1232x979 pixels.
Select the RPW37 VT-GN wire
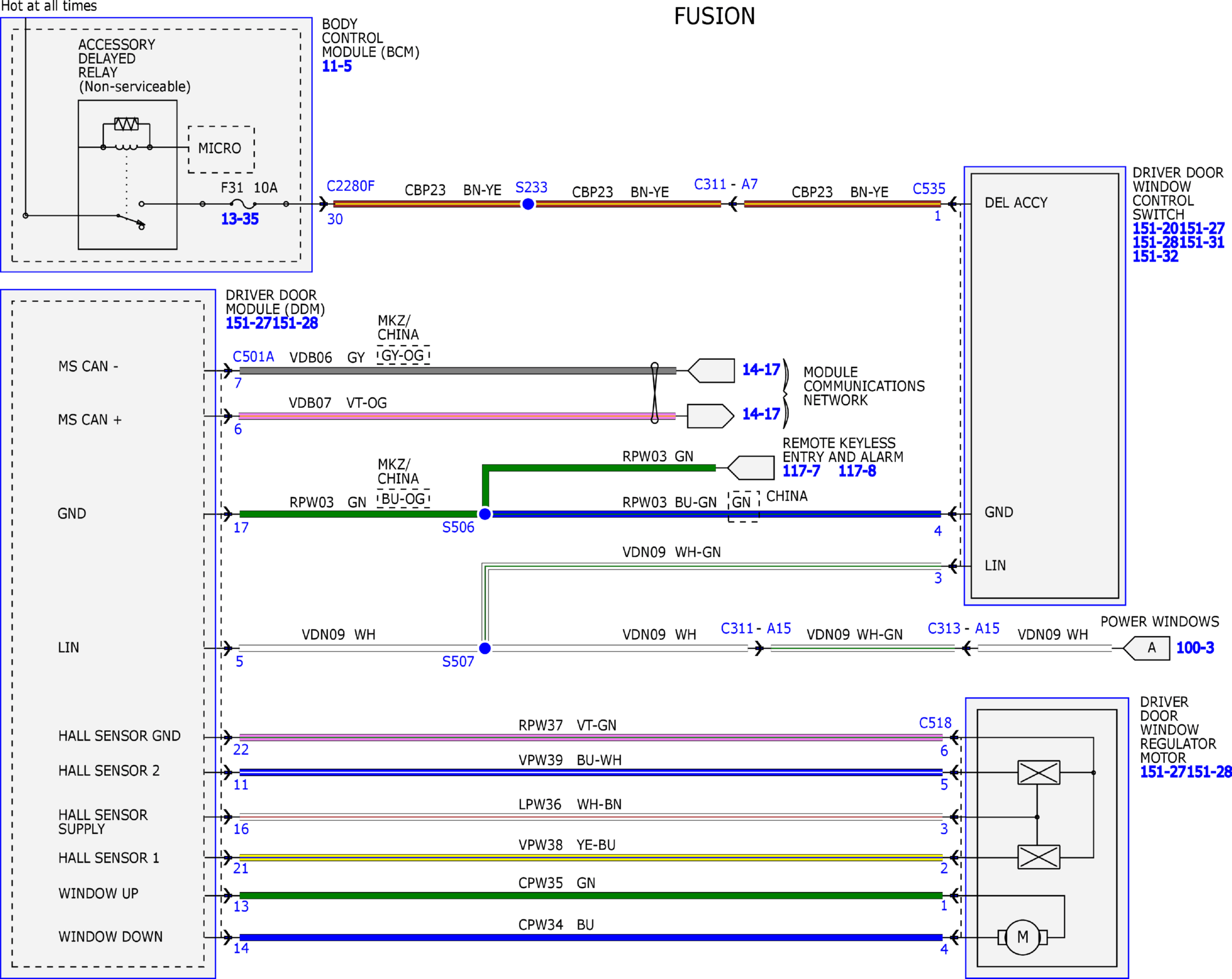[591, 738]
